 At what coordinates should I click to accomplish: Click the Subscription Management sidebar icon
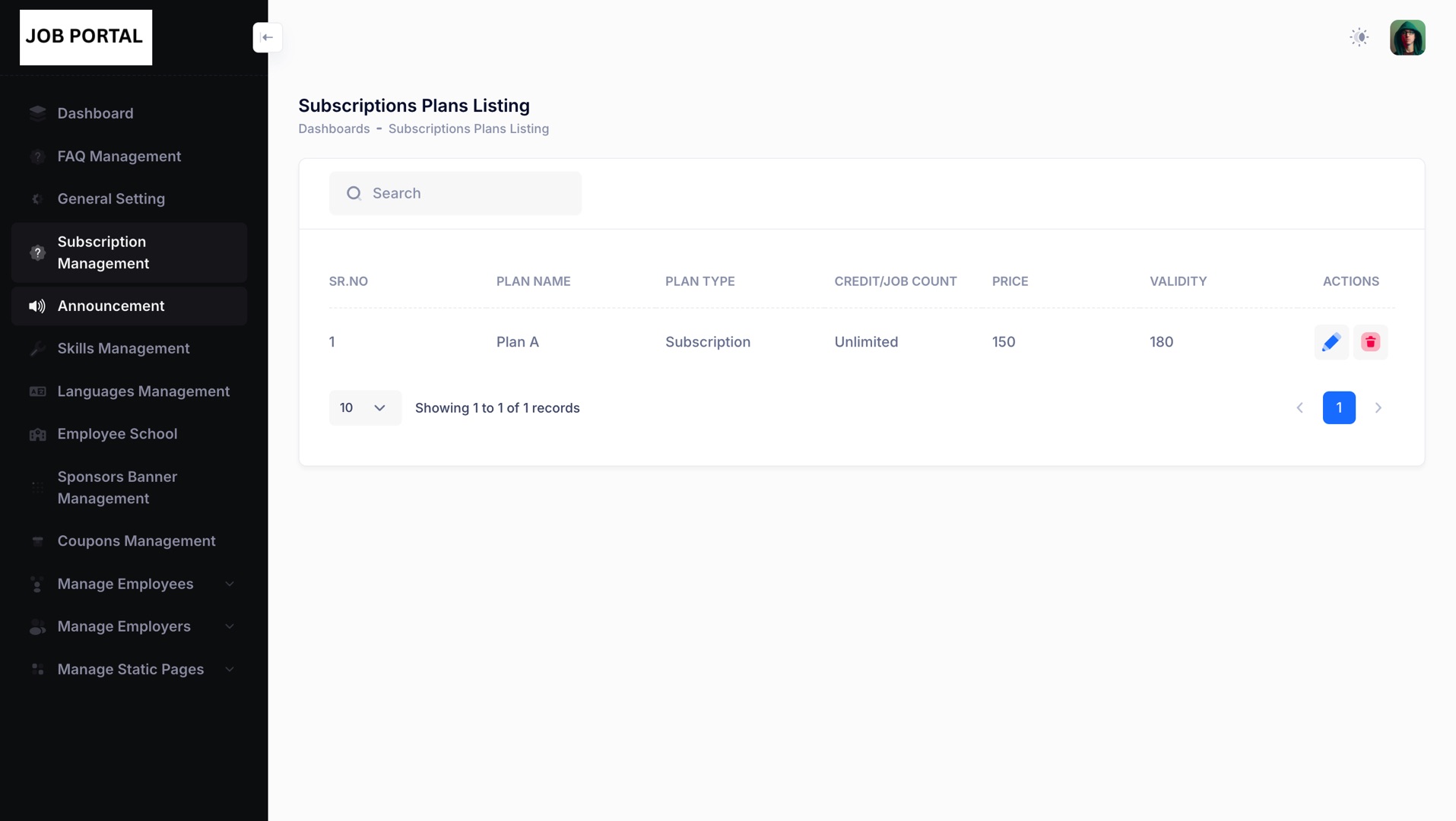(x=37, y=253)
